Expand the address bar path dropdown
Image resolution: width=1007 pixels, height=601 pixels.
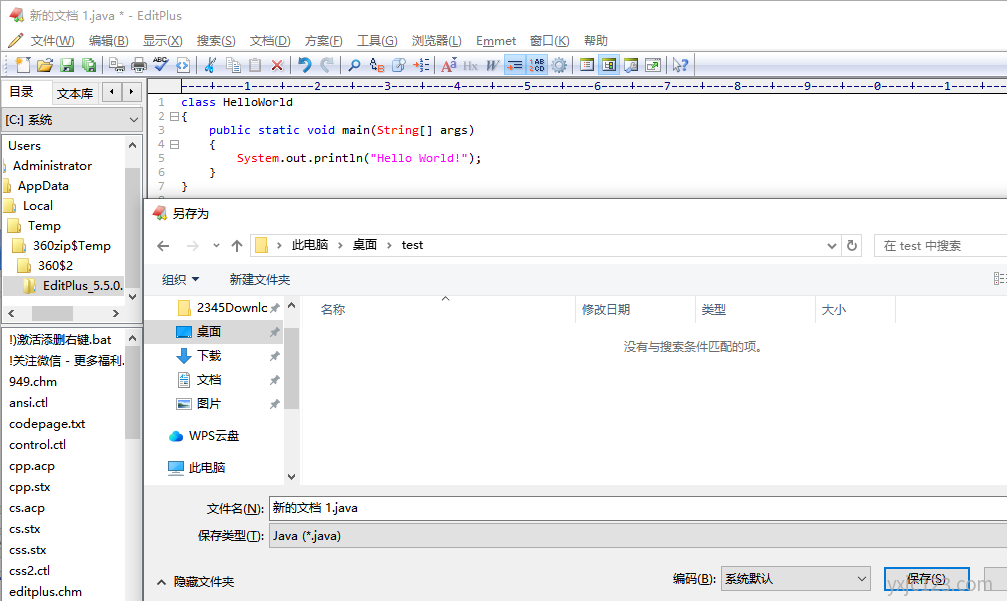[x=831, y=246]
